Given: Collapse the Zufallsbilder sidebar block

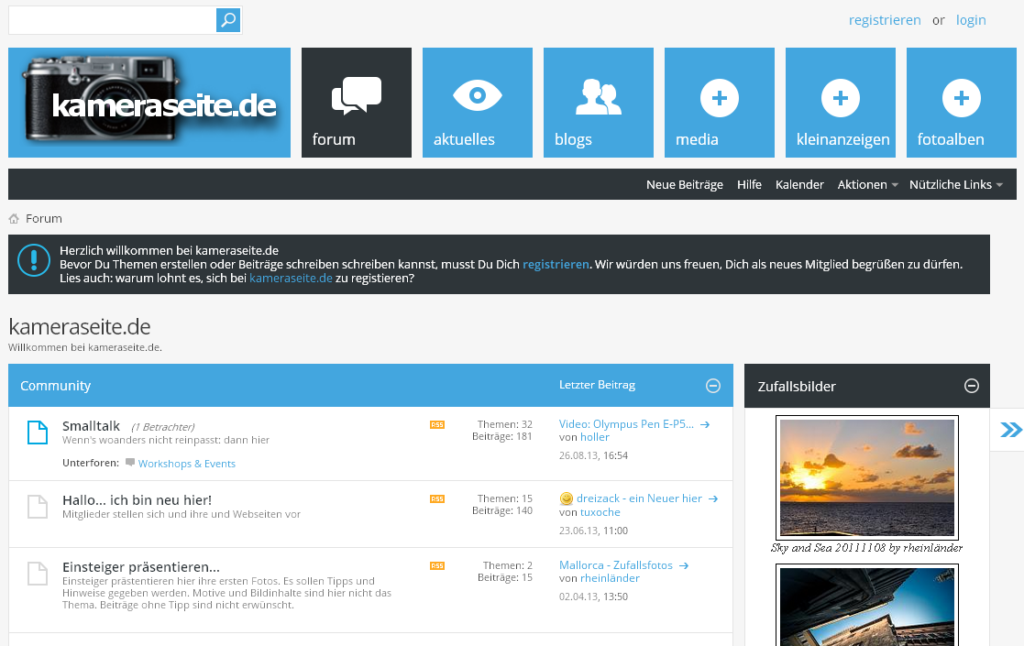Looking at the screenshot, I should tap(971, 385).
